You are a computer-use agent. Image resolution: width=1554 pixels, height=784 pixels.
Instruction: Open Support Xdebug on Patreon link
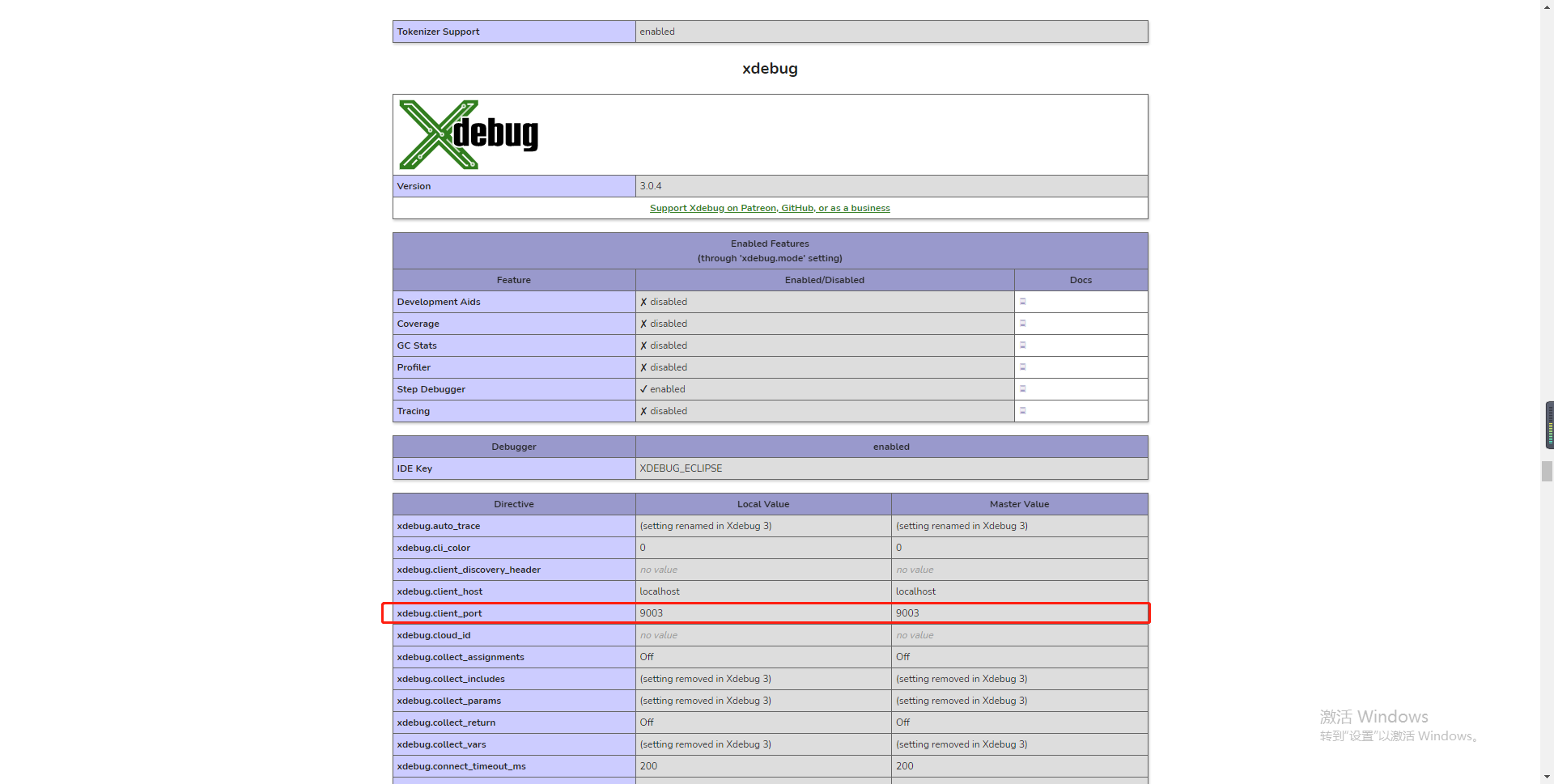click(769, 208)
